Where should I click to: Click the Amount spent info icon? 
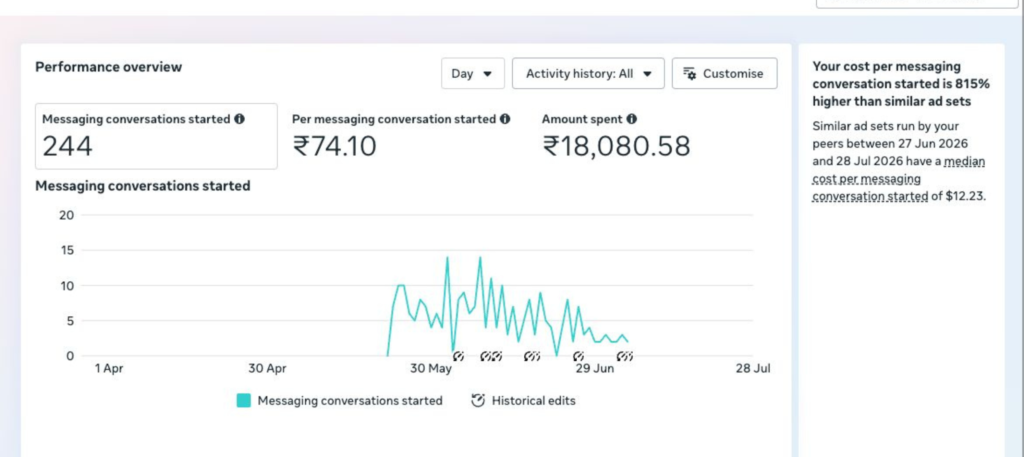coord(632,119)
